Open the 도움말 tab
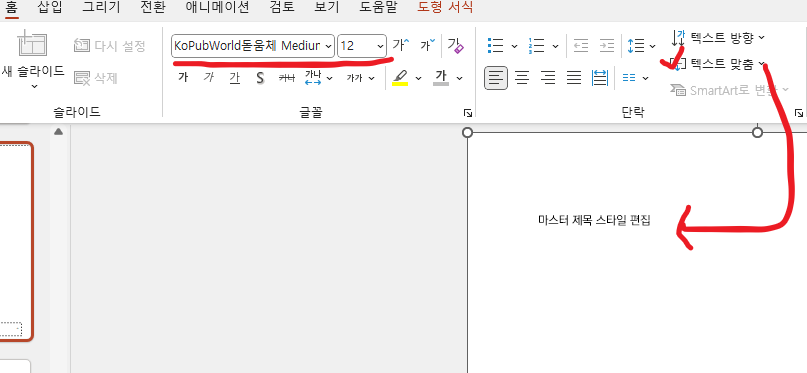 tap(378, 7)
